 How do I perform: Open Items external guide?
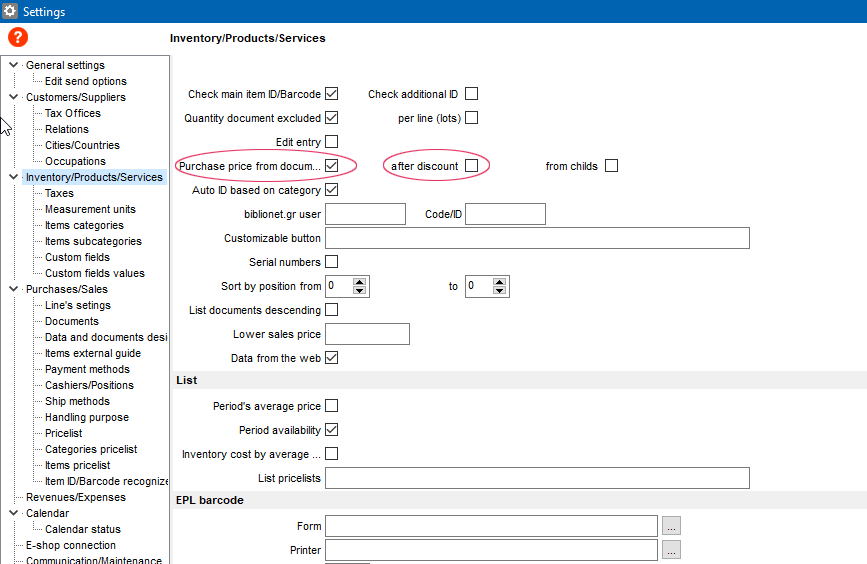tap(93, 353)
